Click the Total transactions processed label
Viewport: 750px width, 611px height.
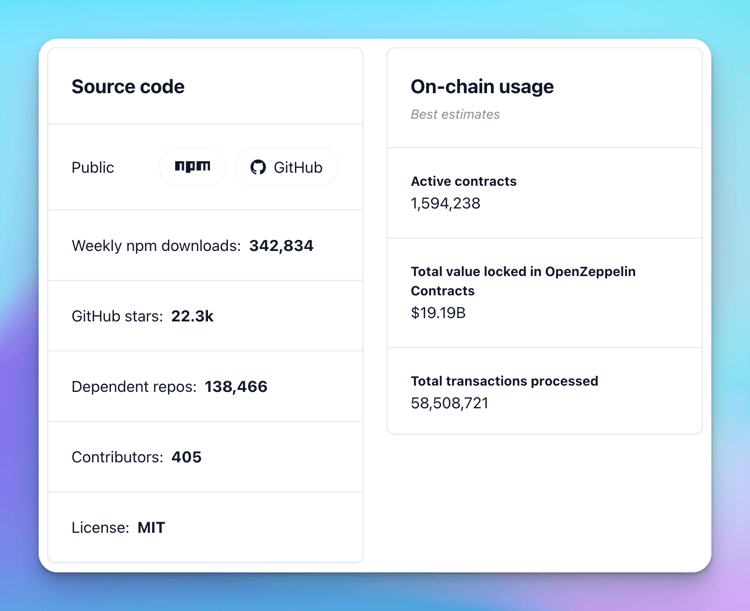504,381
